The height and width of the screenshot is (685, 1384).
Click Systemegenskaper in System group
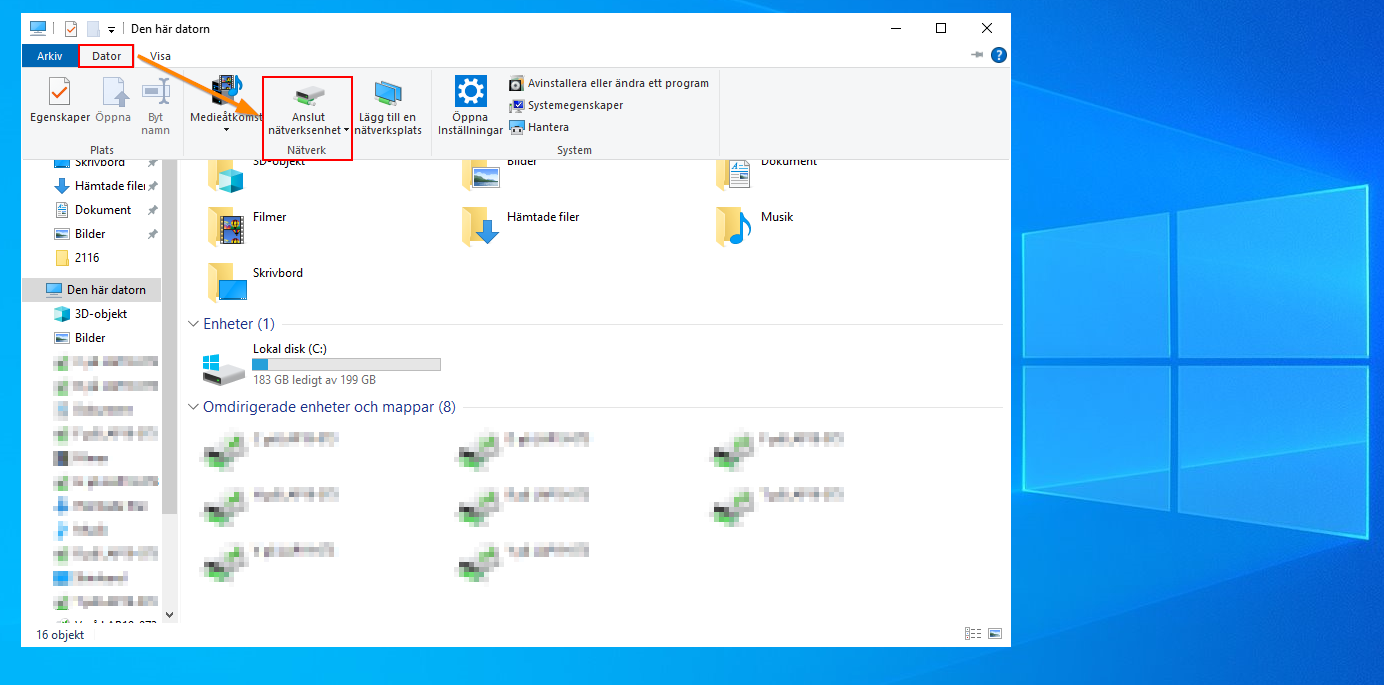575,105
